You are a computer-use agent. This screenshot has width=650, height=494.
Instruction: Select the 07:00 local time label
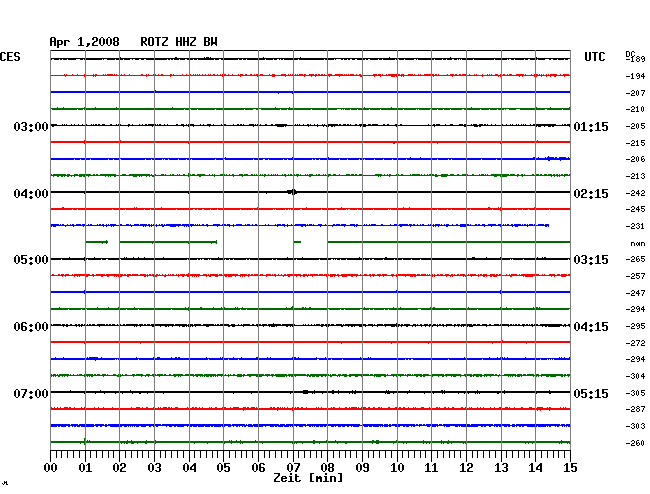coord(31,393)
